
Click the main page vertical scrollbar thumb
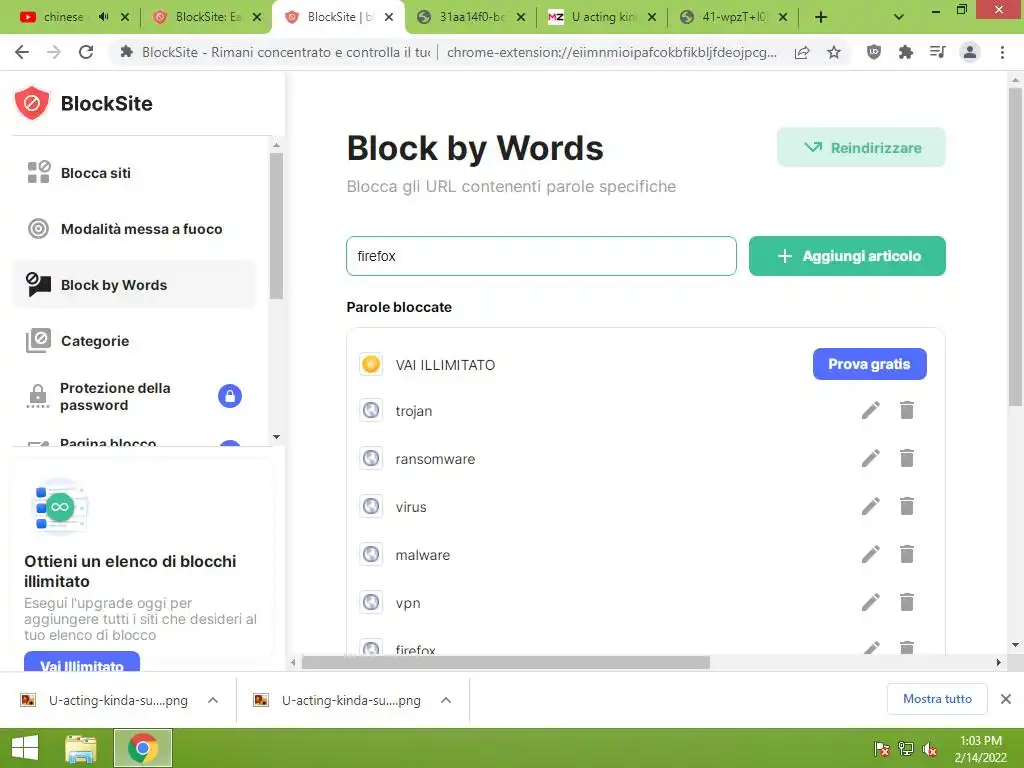[1015, 247]
